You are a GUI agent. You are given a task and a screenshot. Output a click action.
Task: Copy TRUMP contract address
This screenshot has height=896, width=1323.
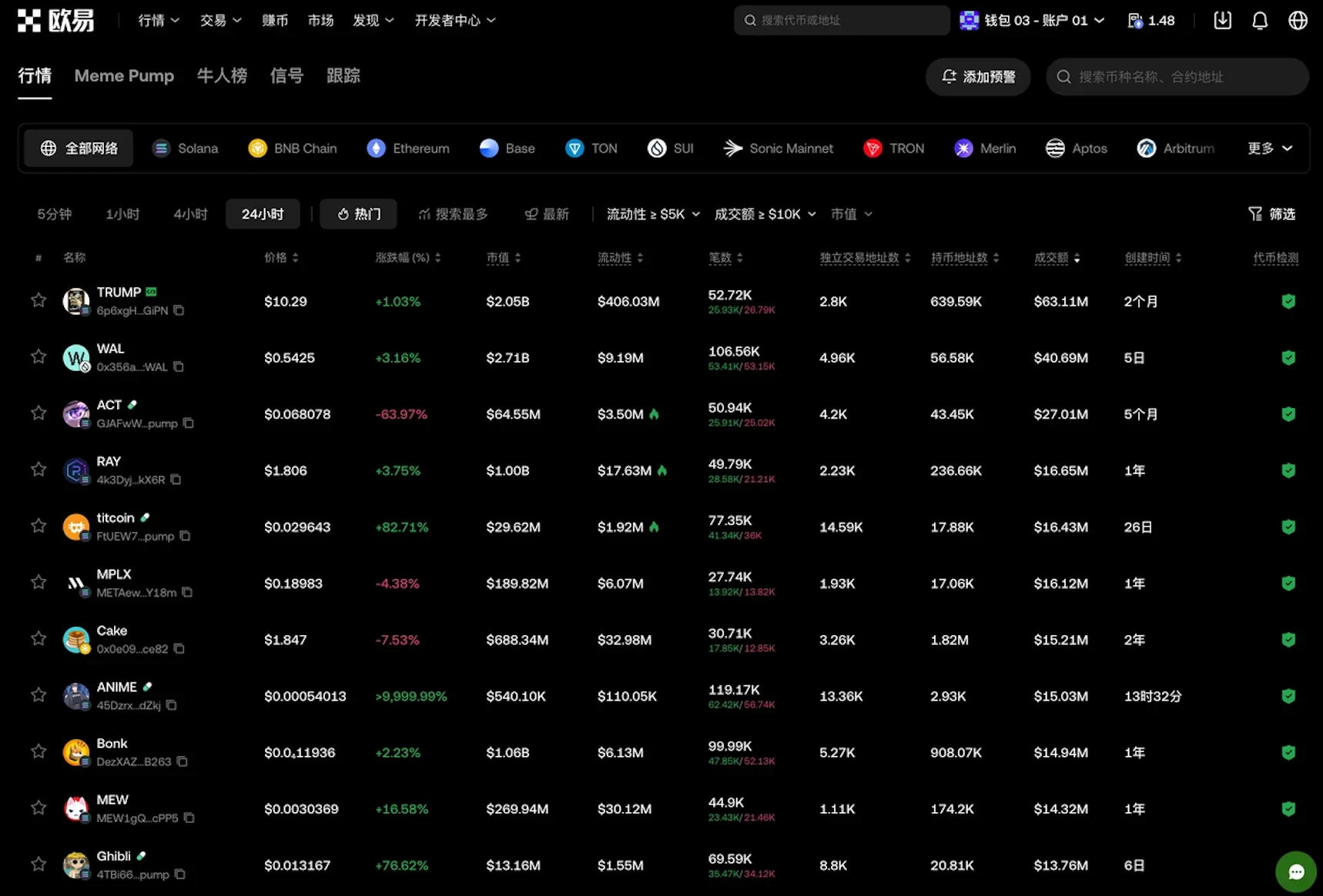pos(179,310)
